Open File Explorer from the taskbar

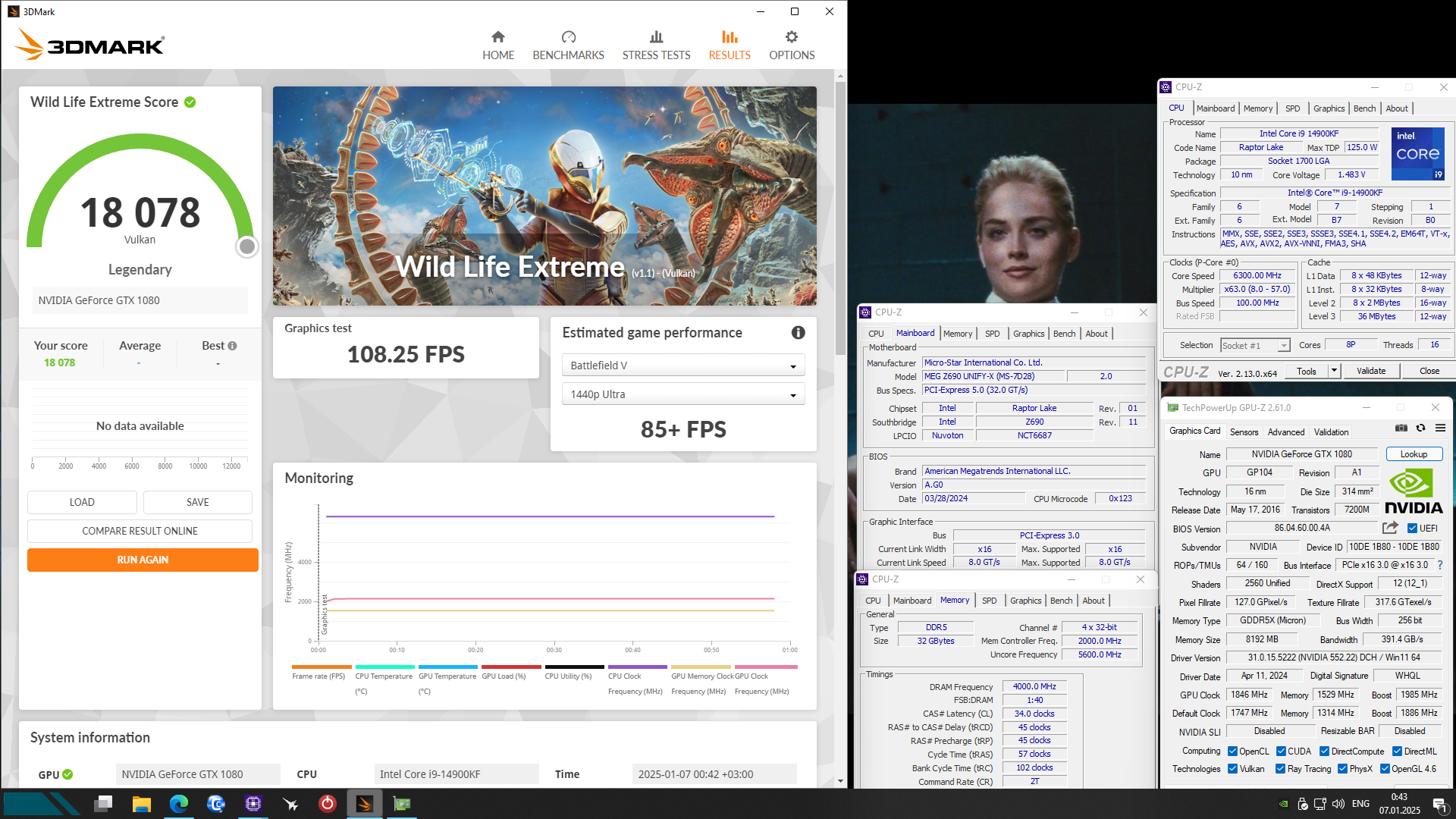coord(141,803)
